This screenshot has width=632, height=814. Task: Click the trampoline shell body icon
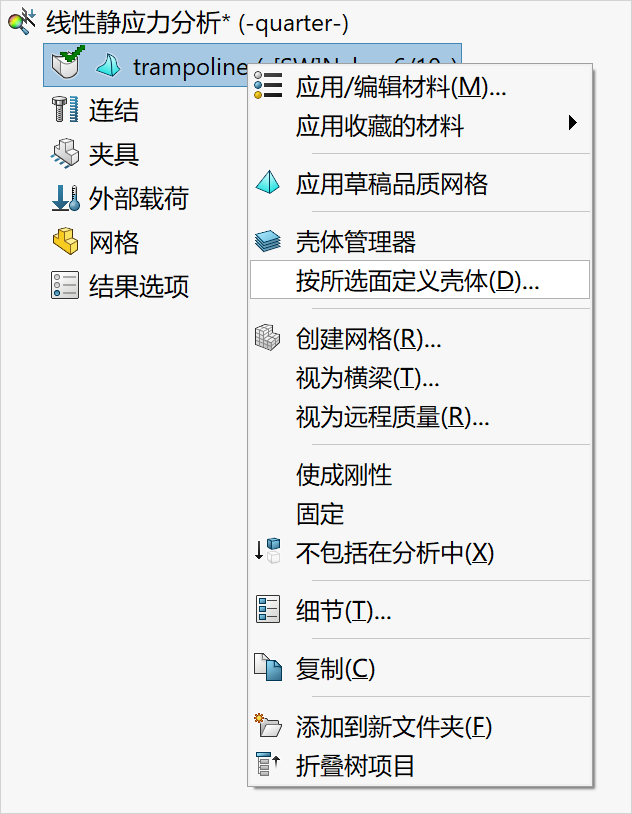[x=108, y=66]
